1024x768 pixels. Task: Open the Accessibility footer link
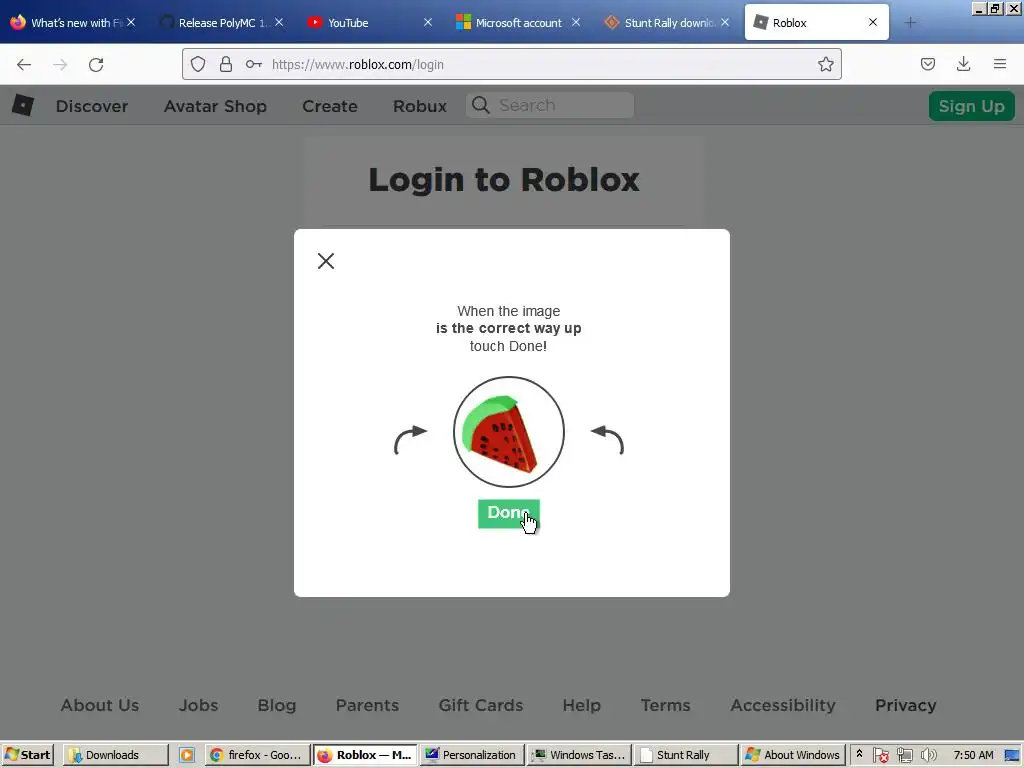(x=783, y=705)
